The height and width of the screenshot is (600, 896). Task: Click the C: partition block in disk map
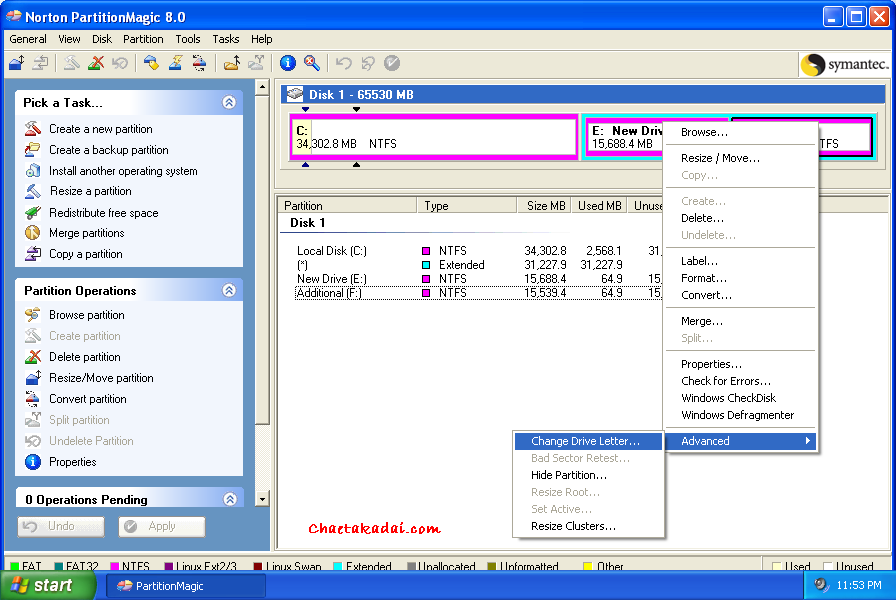pyautogui.click(x=435, y=137)
